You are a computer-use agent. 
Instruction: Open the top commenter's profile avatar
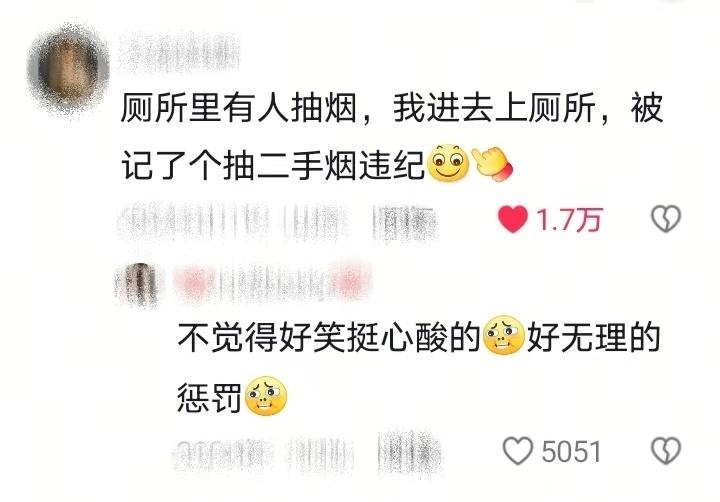[68, 68]
